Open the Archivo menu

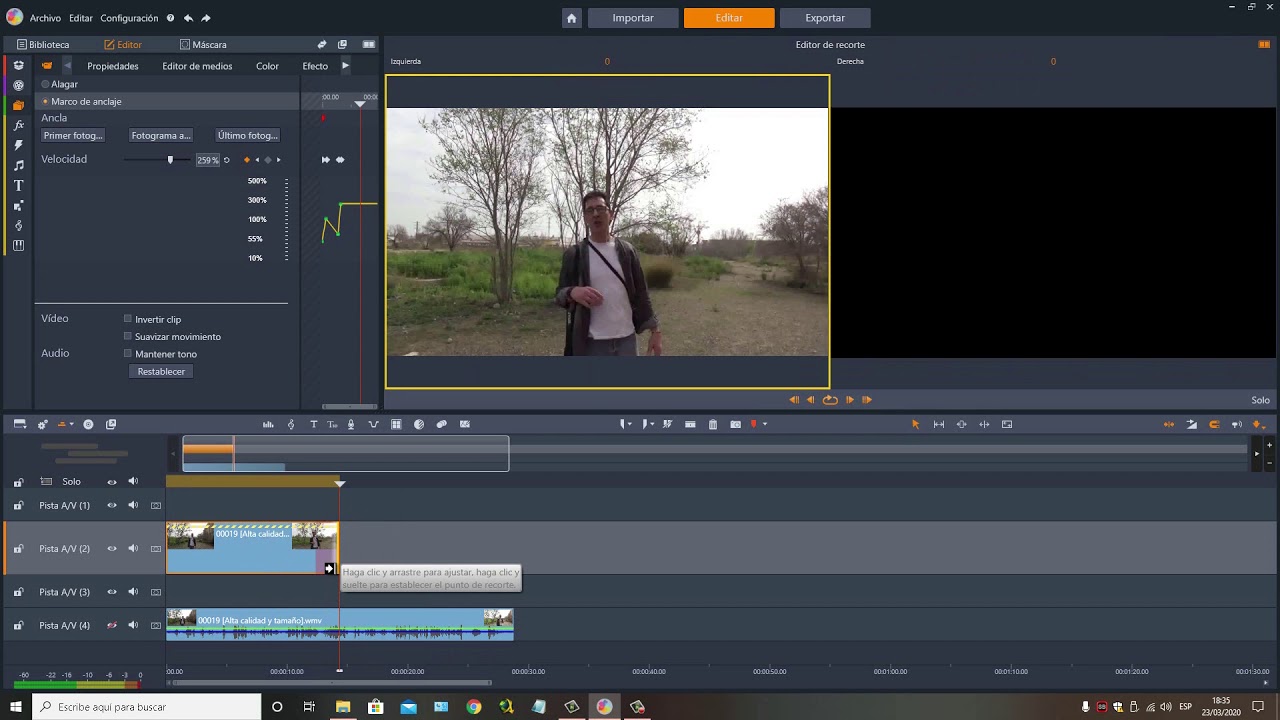coord(45,18)
